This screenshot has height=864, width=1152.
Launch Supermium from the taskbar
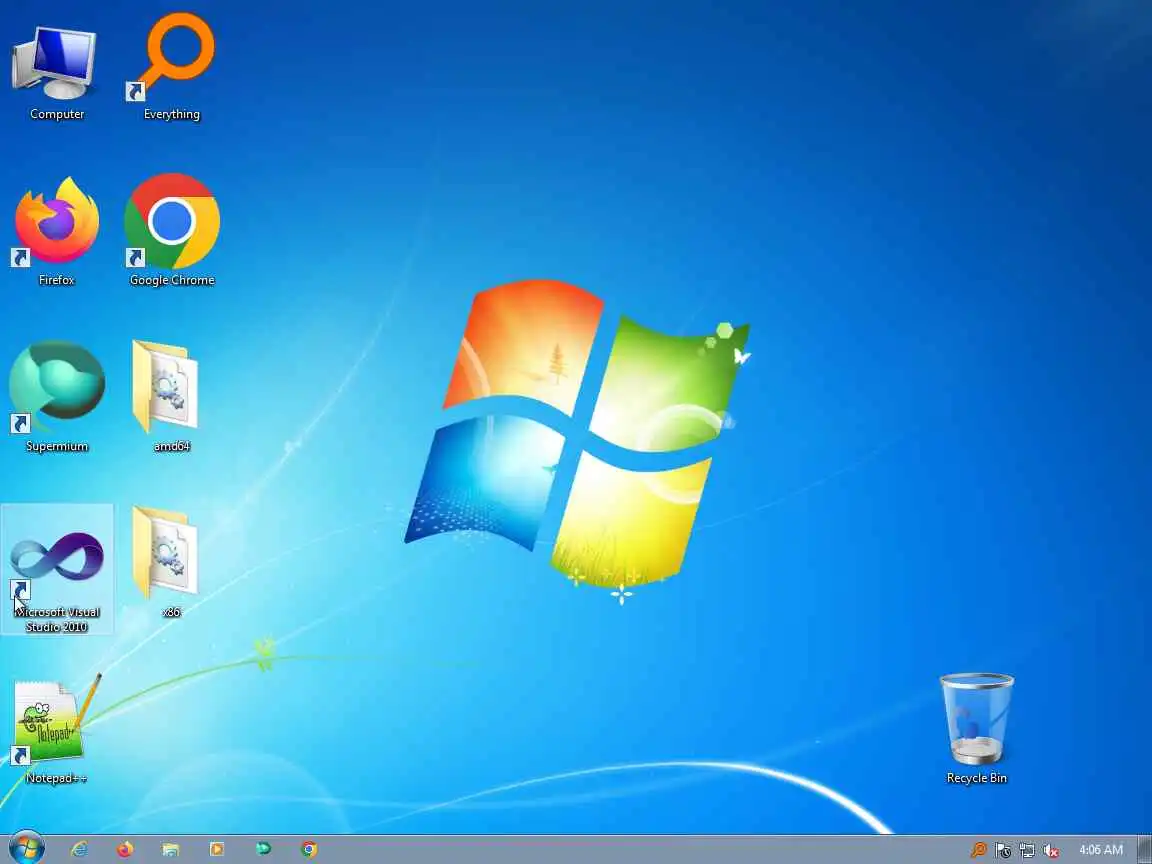263,849
